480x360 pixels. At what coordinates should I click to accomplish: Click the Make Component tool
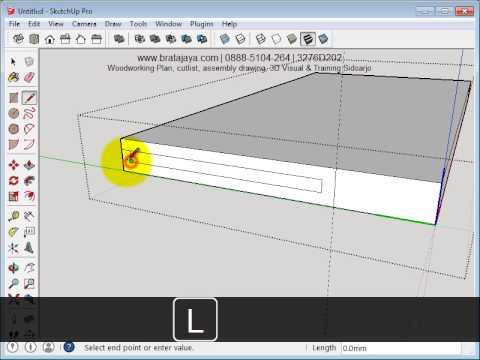[x=29, y=62]
